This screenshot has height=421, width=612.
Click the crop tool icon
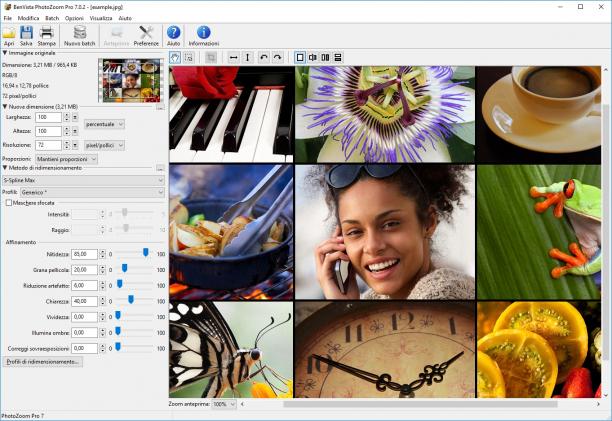(x=211, y=58)
